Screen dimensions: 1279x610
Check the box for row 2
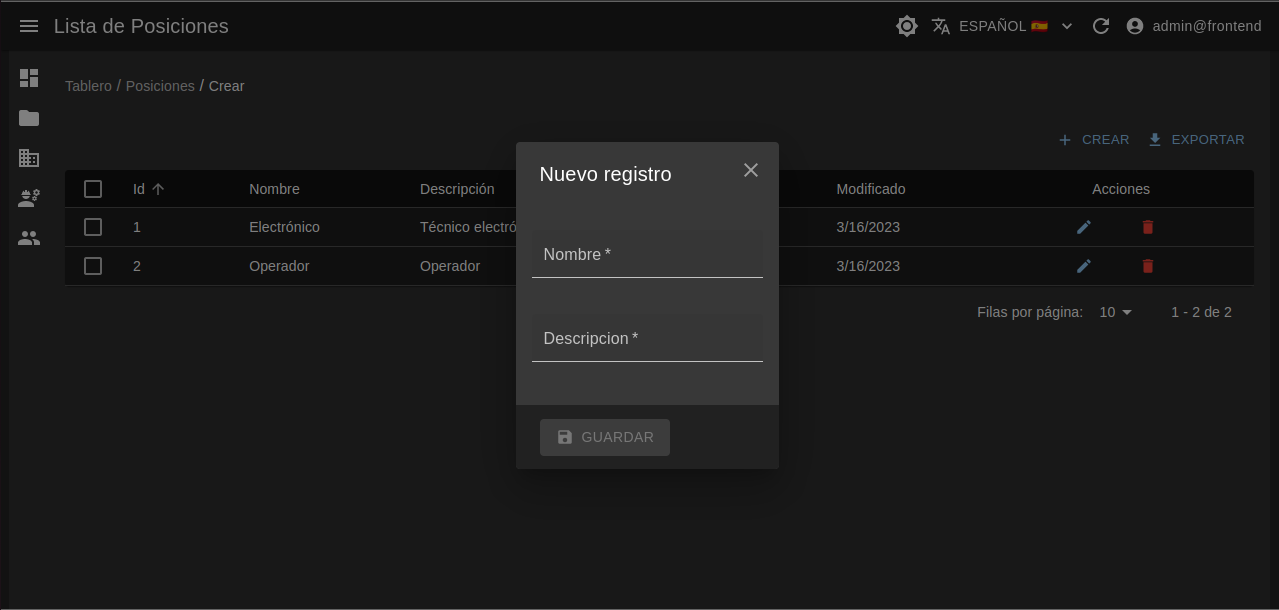tap(93, 266)
